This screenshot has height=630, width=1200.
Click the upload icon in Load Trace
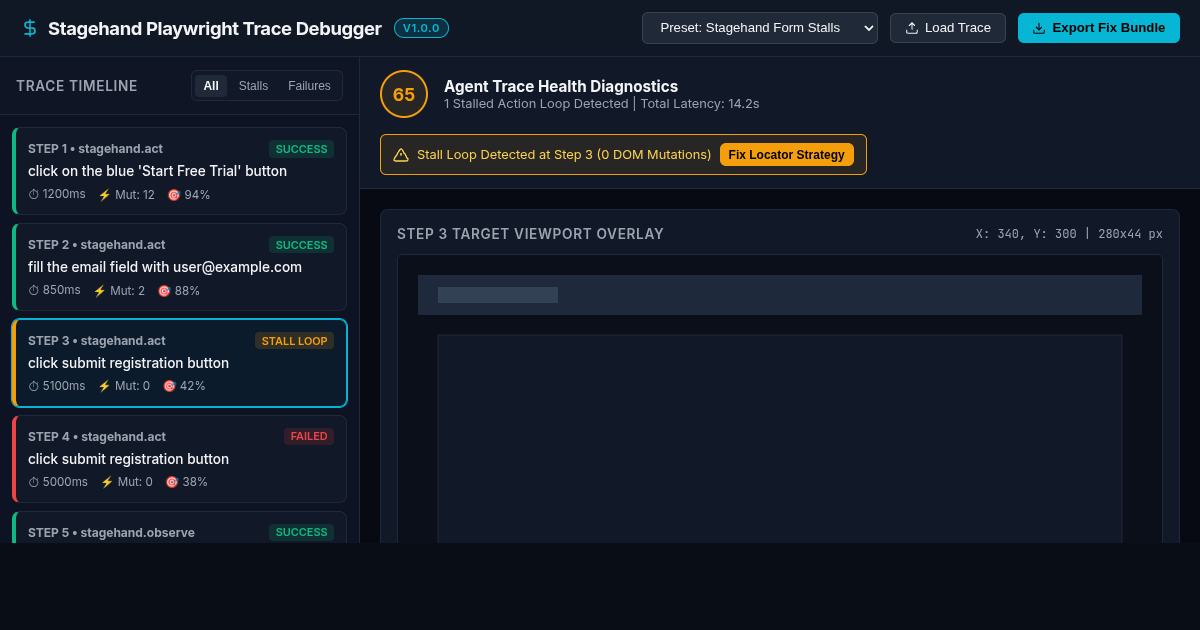coord(912,28)
